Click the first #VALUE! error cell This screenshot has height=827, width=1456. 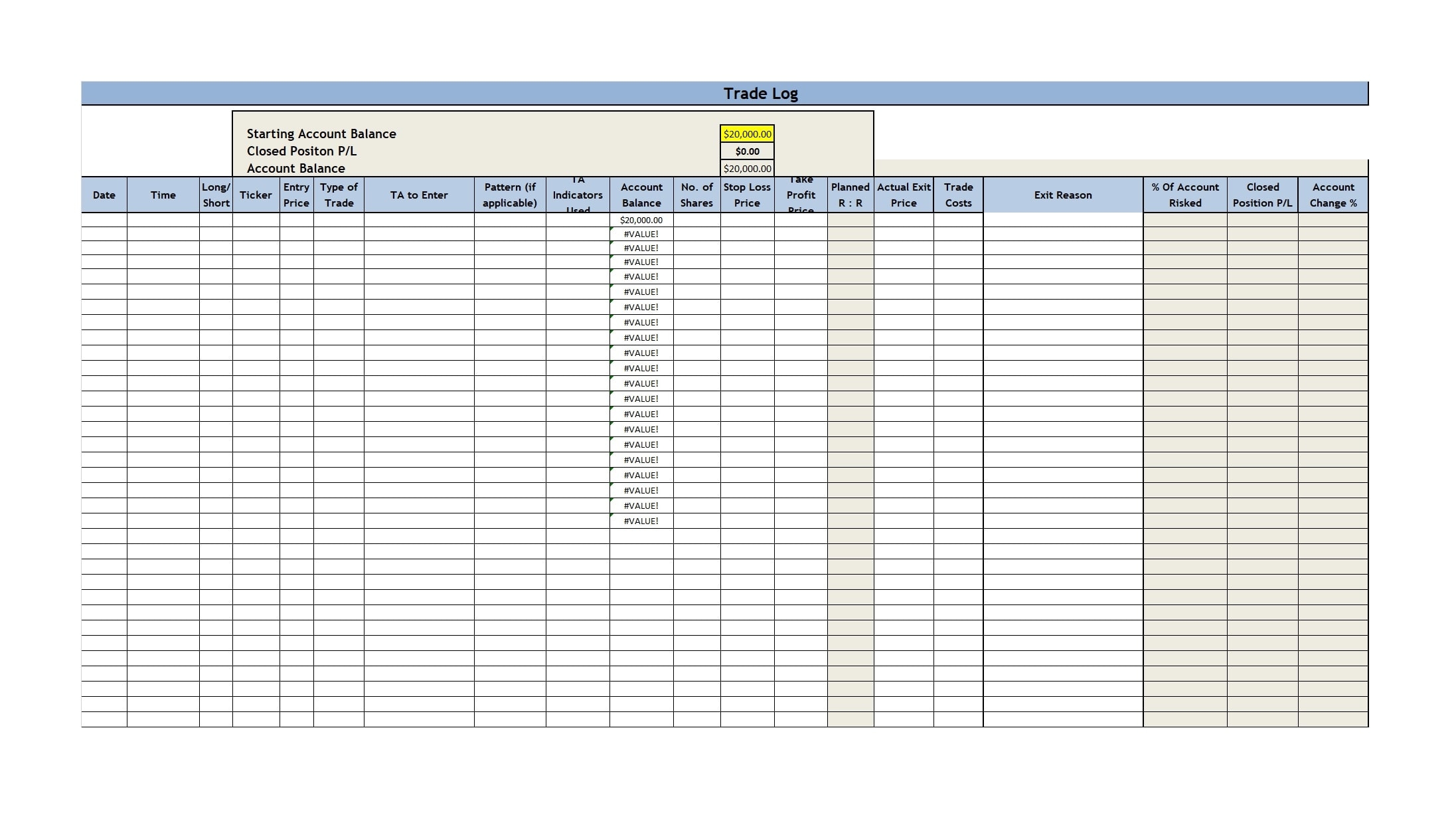point(641,233)
